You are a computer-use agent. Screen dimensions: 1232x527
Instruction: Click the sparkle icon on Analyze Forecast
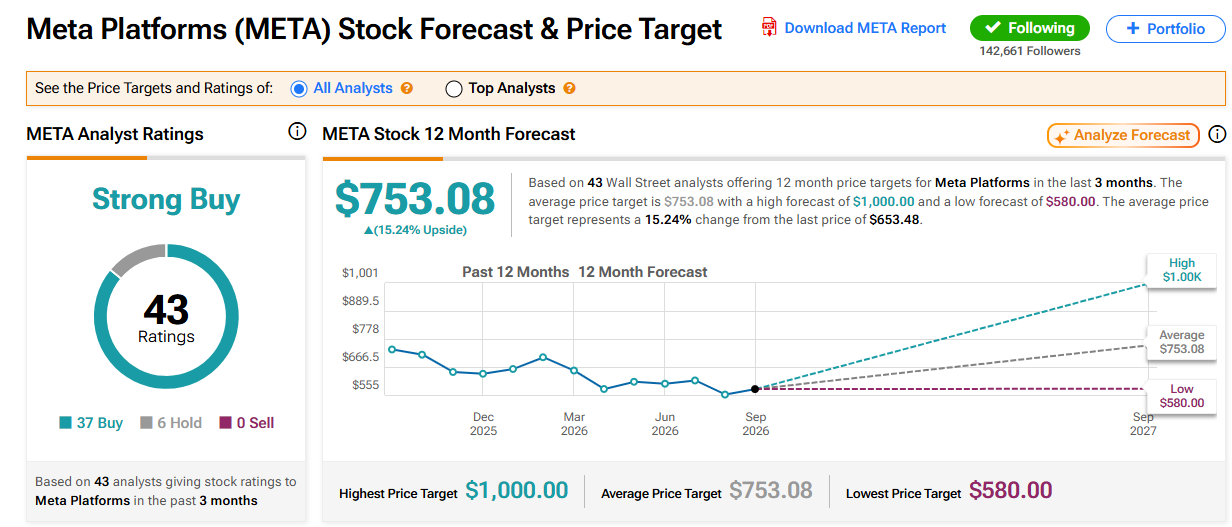(x=1062, y=135)
